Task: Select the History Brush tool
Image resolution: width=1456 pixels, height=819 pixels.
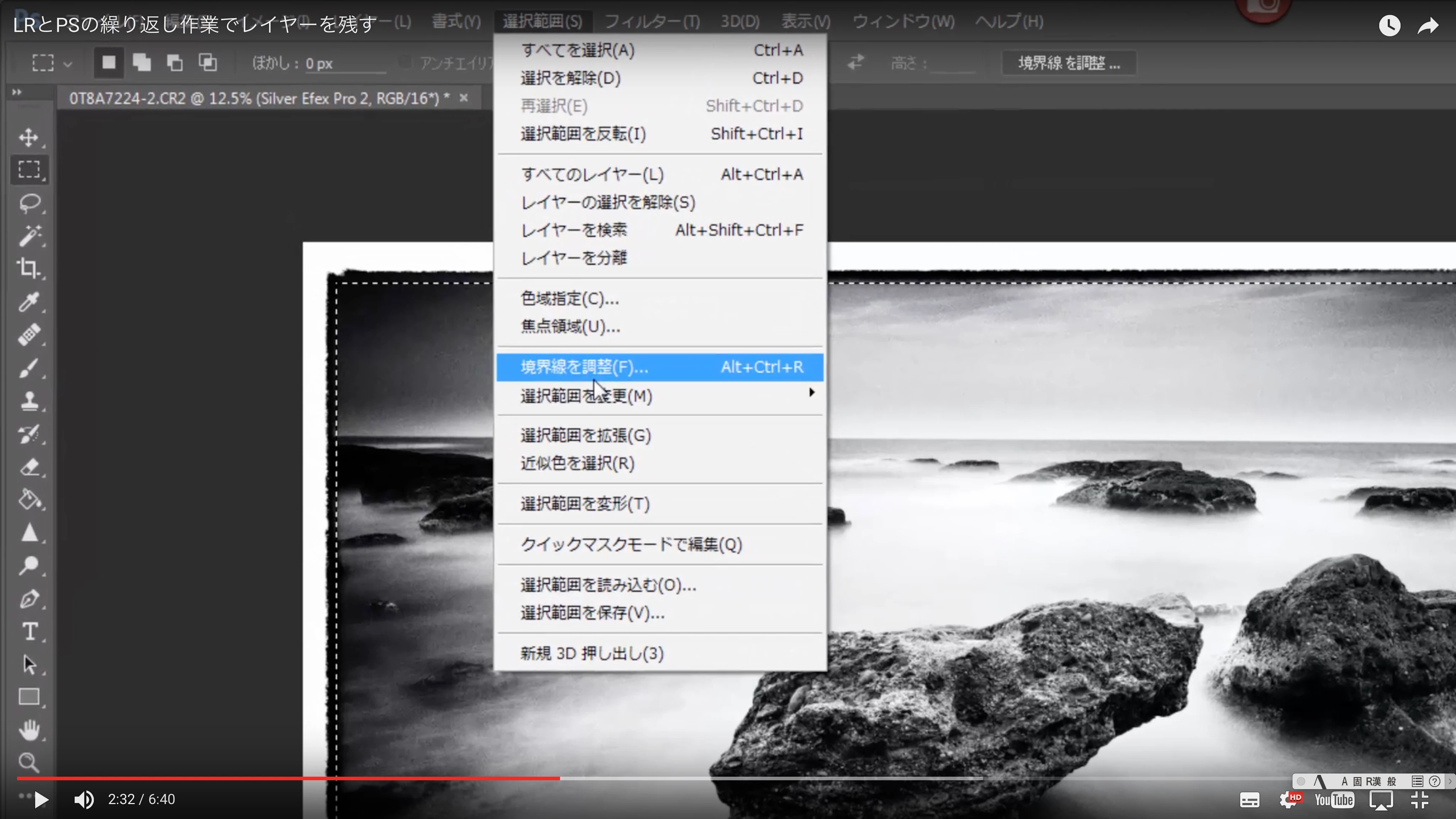Action: coord(29,434)
